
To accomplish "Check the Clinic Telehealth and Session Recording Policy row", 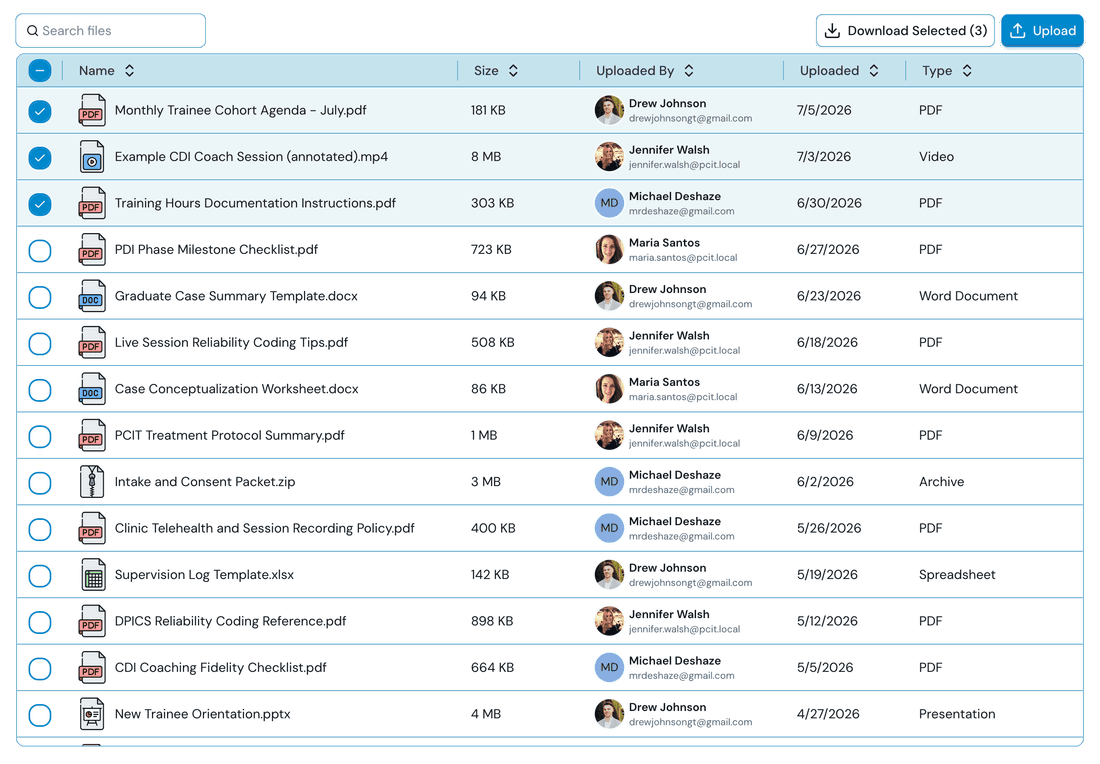I will coord(40,529).
